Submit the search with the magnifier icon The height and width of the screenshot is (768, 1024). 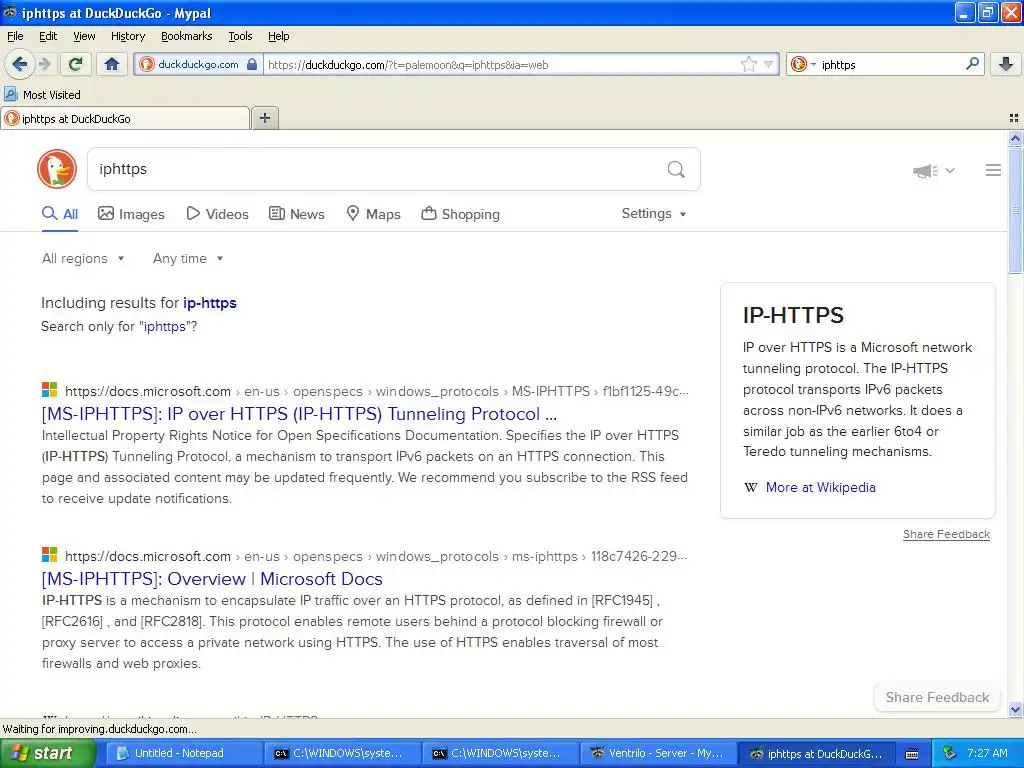pos(676,170)
